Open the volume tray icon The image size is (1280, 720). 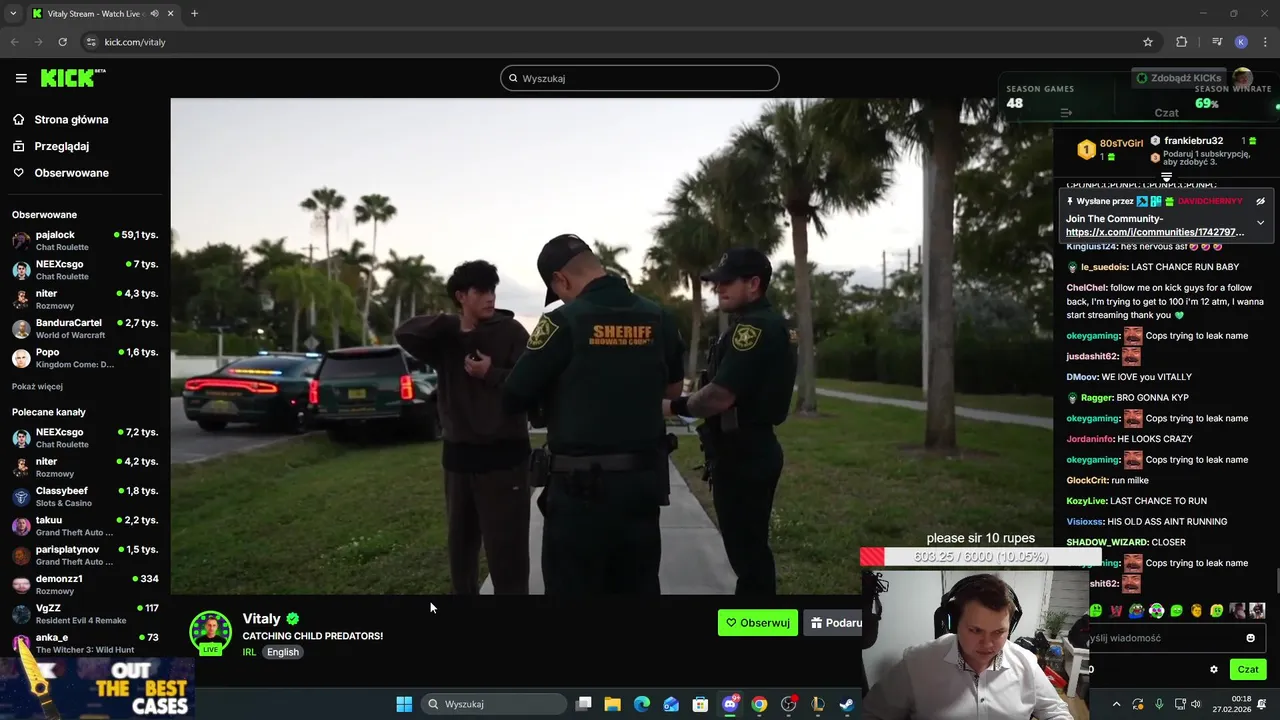1198,704
